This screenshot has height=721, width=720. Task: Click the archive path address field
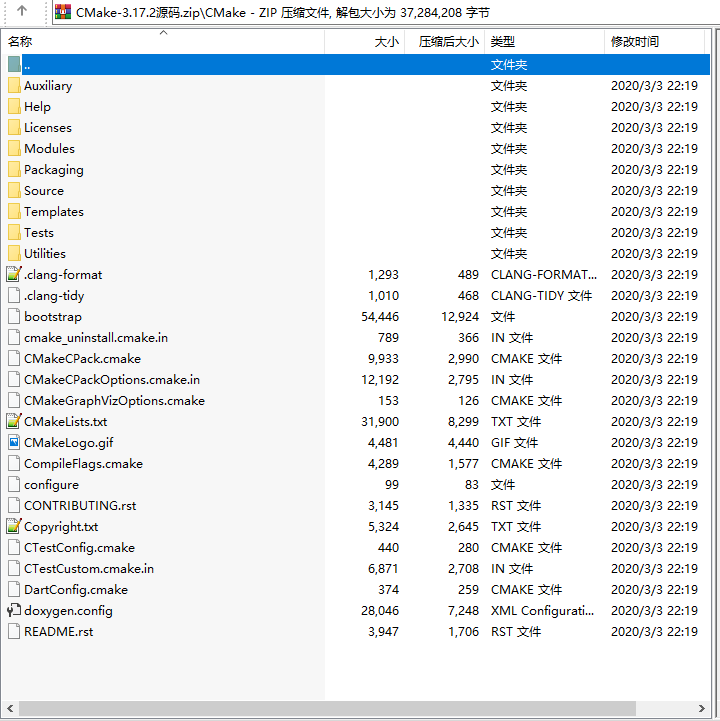tap(386, 12)
